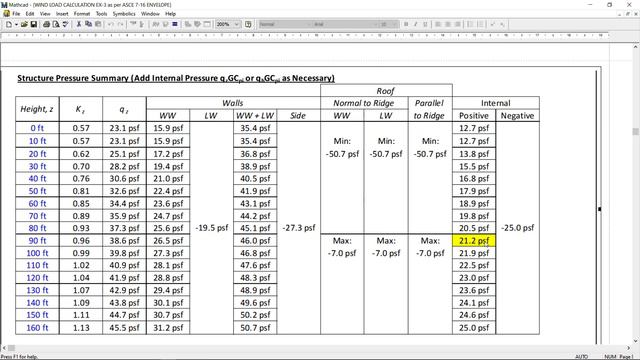This screenshot has height=360, width=640.
Task: Redo the last undone action
Action: point(121,24)
